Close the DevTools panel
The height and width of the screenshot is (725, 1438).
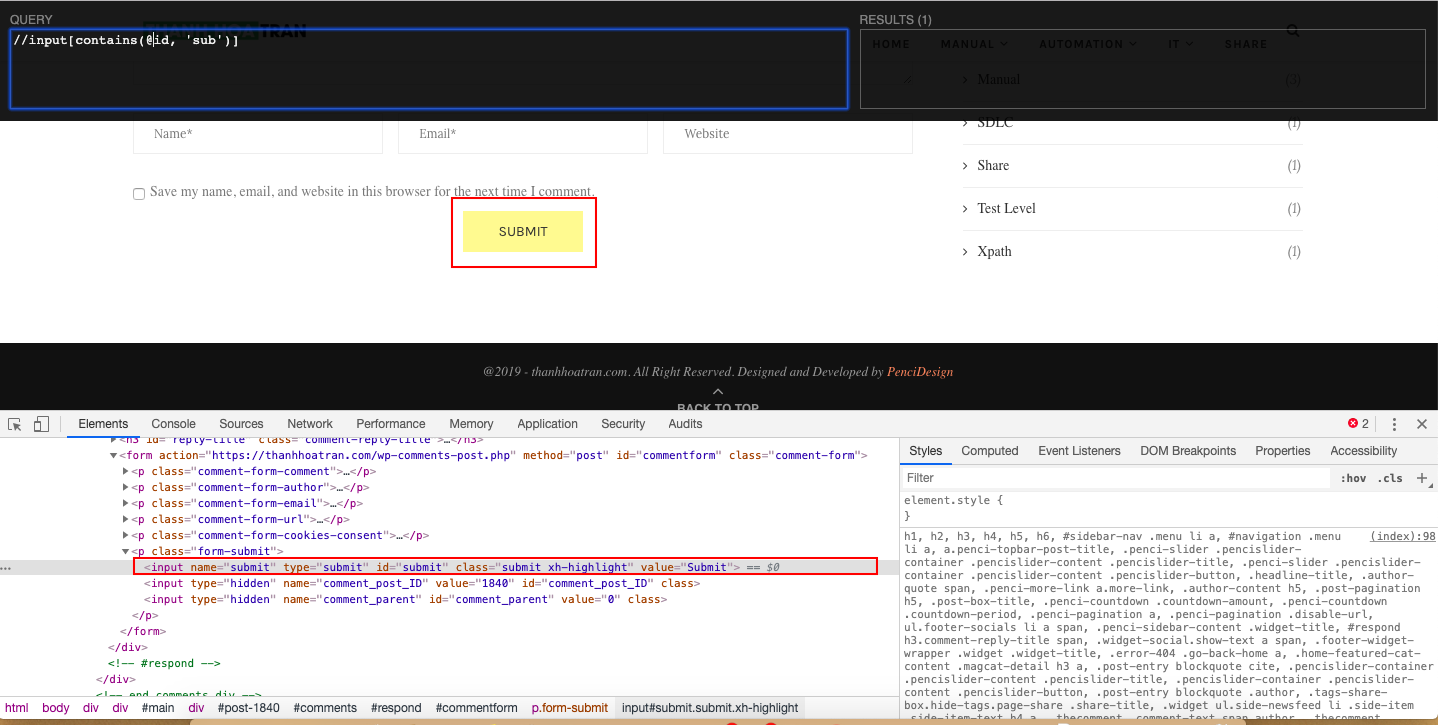1422,424
